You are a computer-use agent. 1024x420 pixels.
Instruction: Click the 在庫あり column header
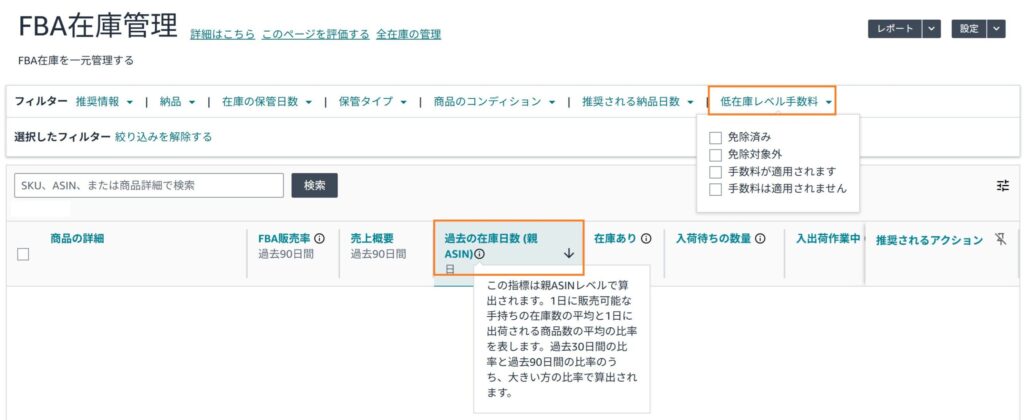615,238
